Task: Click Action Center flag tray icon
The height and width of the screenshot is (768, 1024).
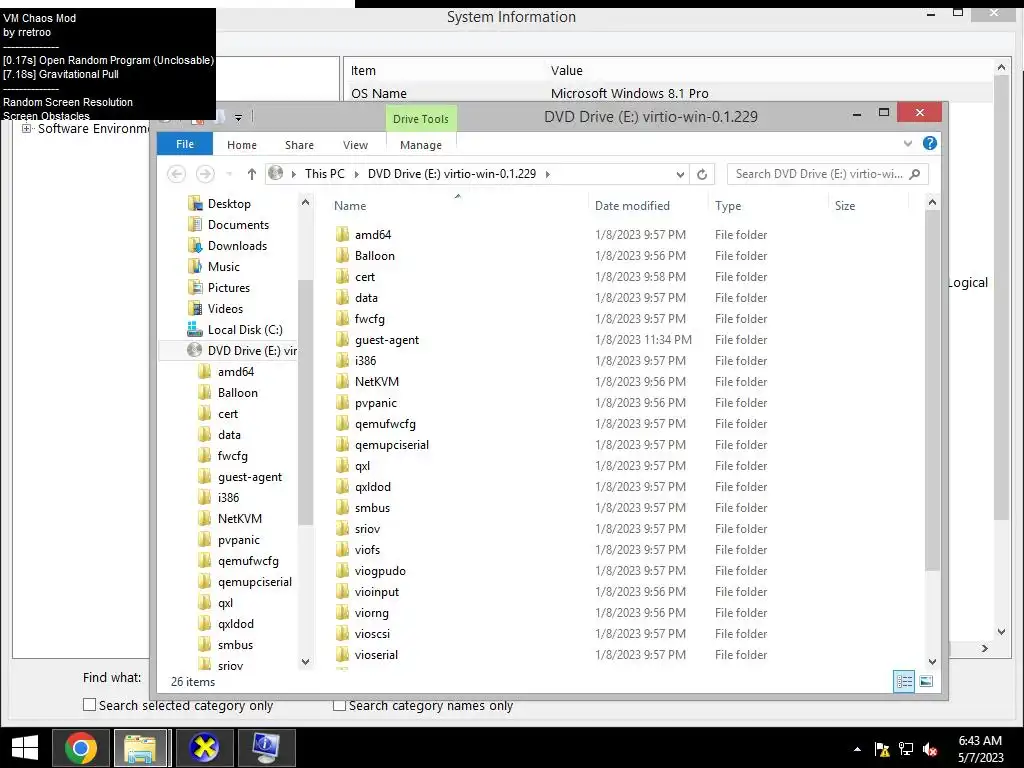Action: point(882,749)
